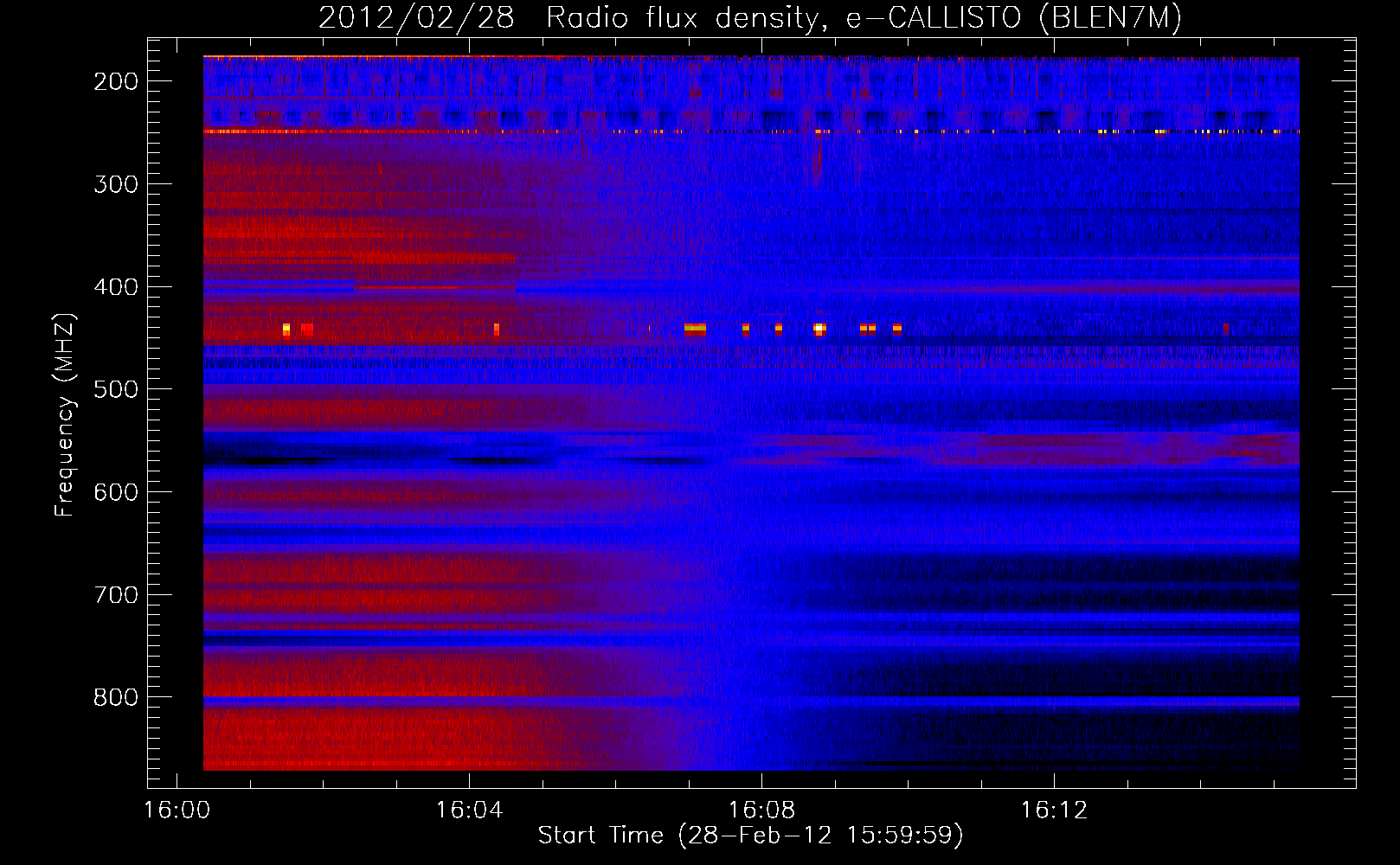
Task: Click the 600 frequency tick label
Action: point(116,492)
